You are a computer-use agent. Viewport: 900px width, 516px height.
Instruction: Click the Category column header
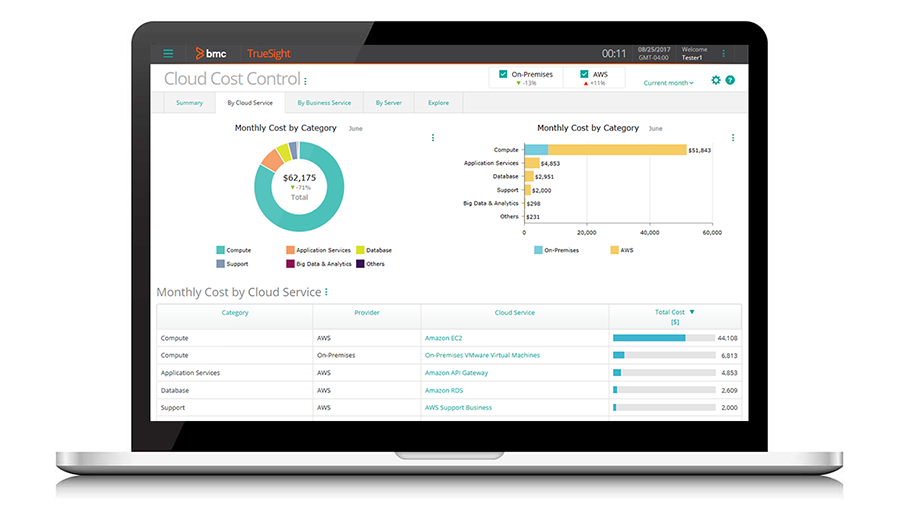235,313
